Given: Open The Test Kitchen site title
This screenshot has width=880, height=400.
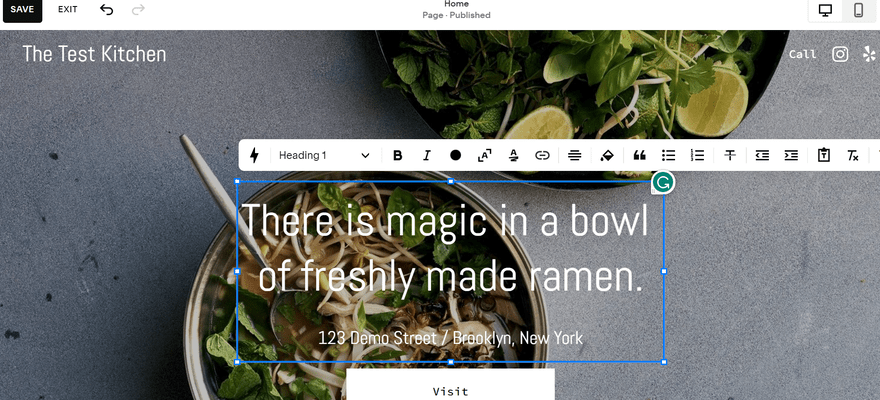Looking at the screenshot, I should (94, 54).
